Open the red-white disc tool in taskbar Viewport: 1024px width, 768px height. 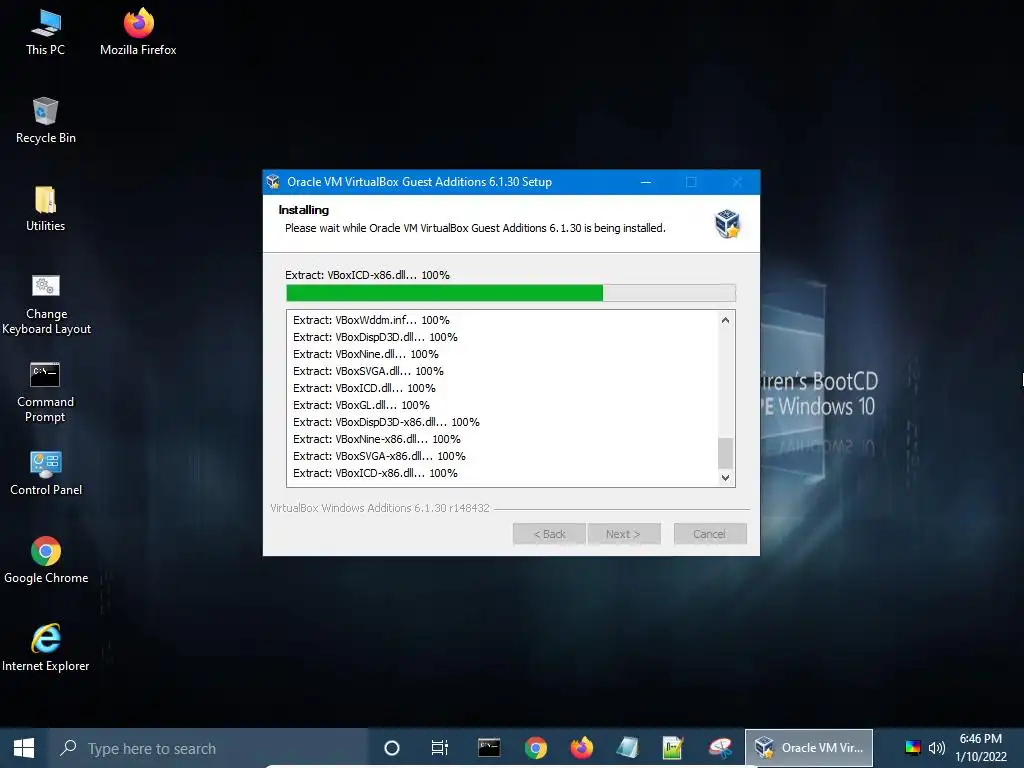point(720,748)
